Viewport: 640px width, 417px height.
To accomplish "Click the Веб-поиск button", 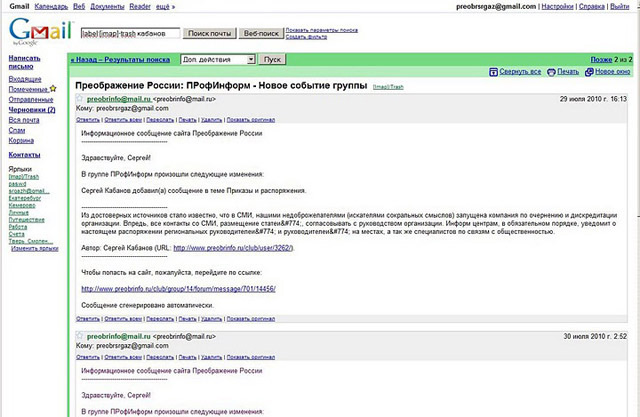I will coord(261,33).
